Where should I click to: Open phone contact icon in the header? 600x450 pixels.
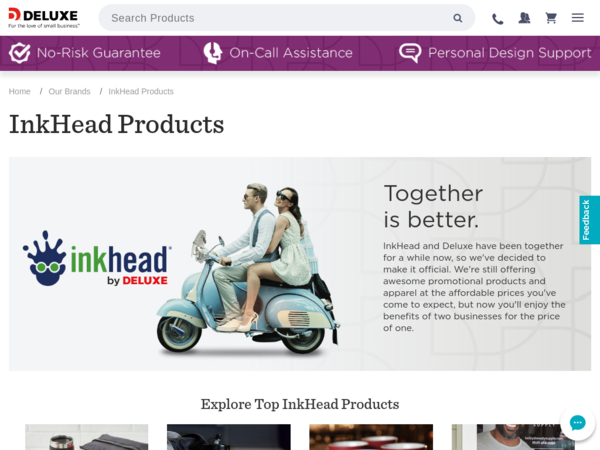coord(497,18)
